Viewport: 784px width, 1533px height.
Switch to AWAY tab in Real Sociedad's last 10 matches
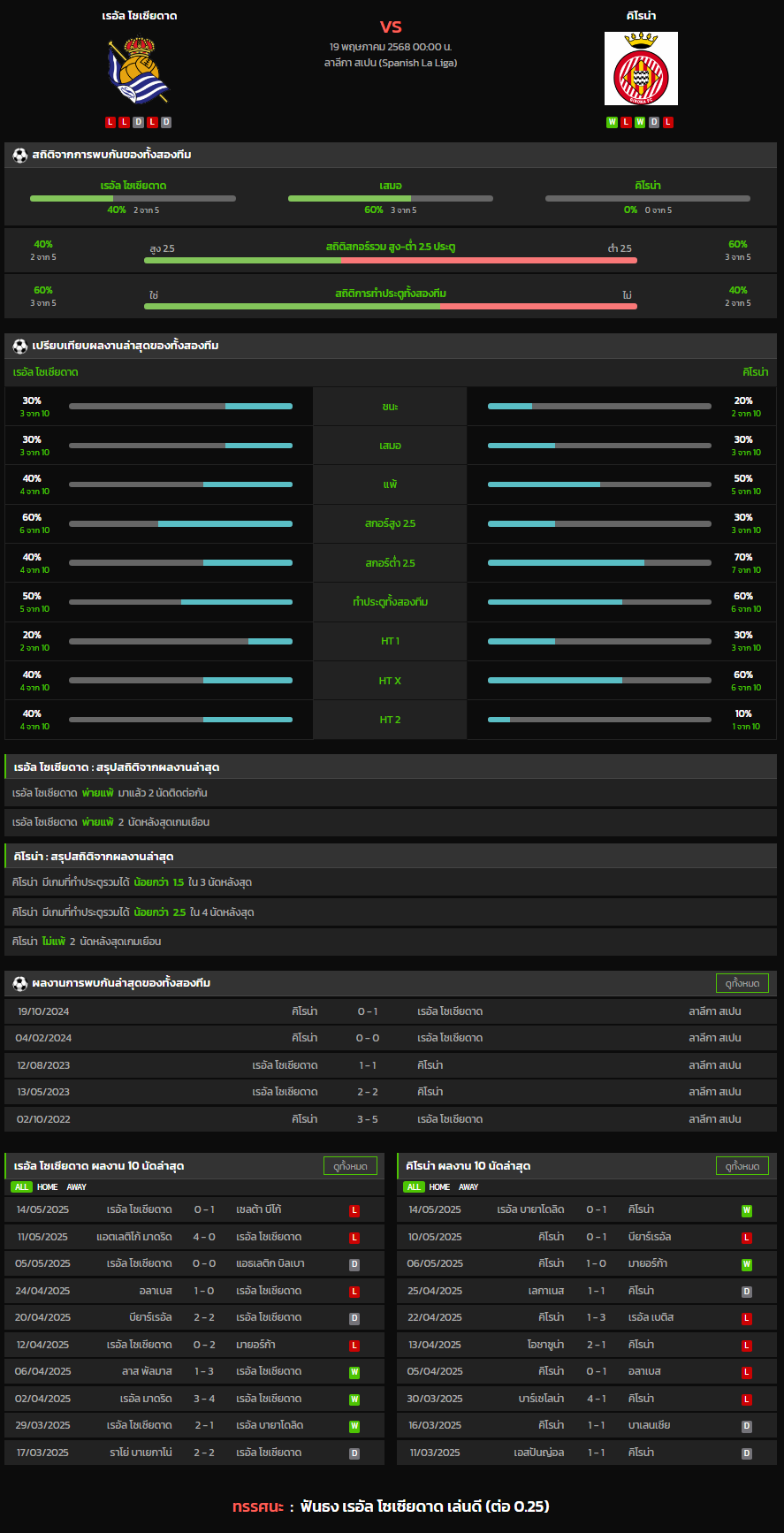tap(77, 1187)
